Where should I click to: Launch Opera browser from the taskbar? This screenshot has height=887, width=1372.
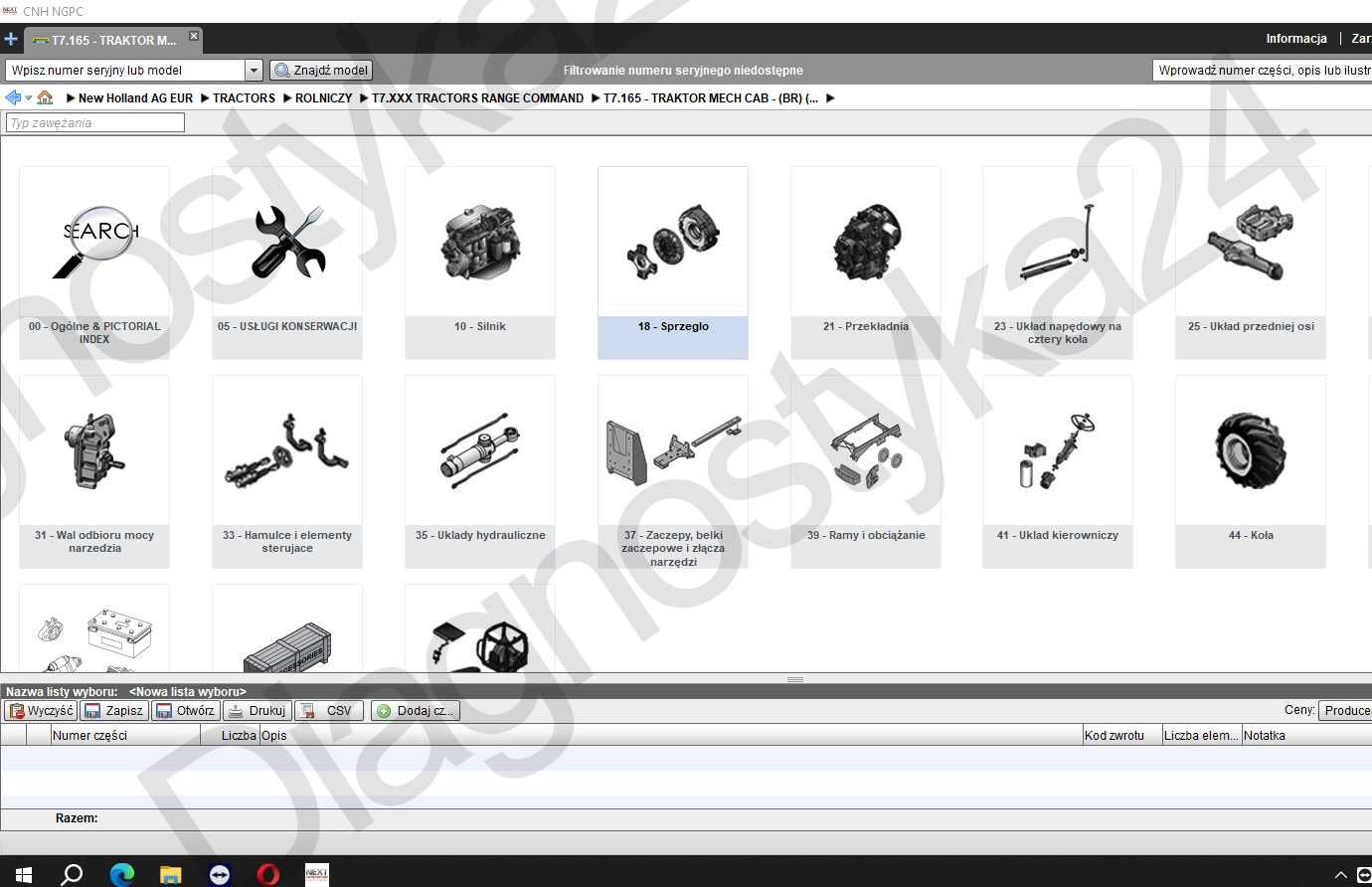point(268,874)
